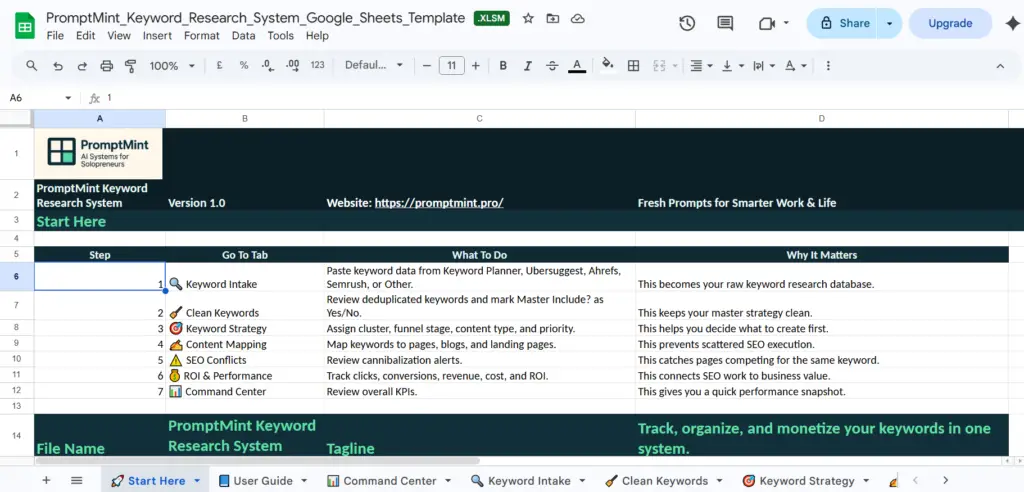The width and height of the screenshot is (1024, 492).
Task: Add a new sheet
Action: point(46,480)
